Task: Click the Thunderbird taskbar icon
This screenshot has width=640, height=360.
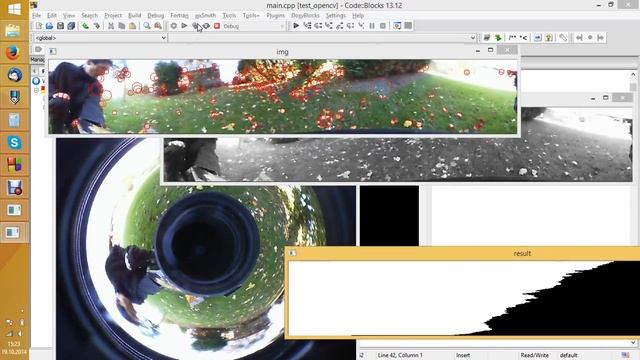Action: [14, 75]
